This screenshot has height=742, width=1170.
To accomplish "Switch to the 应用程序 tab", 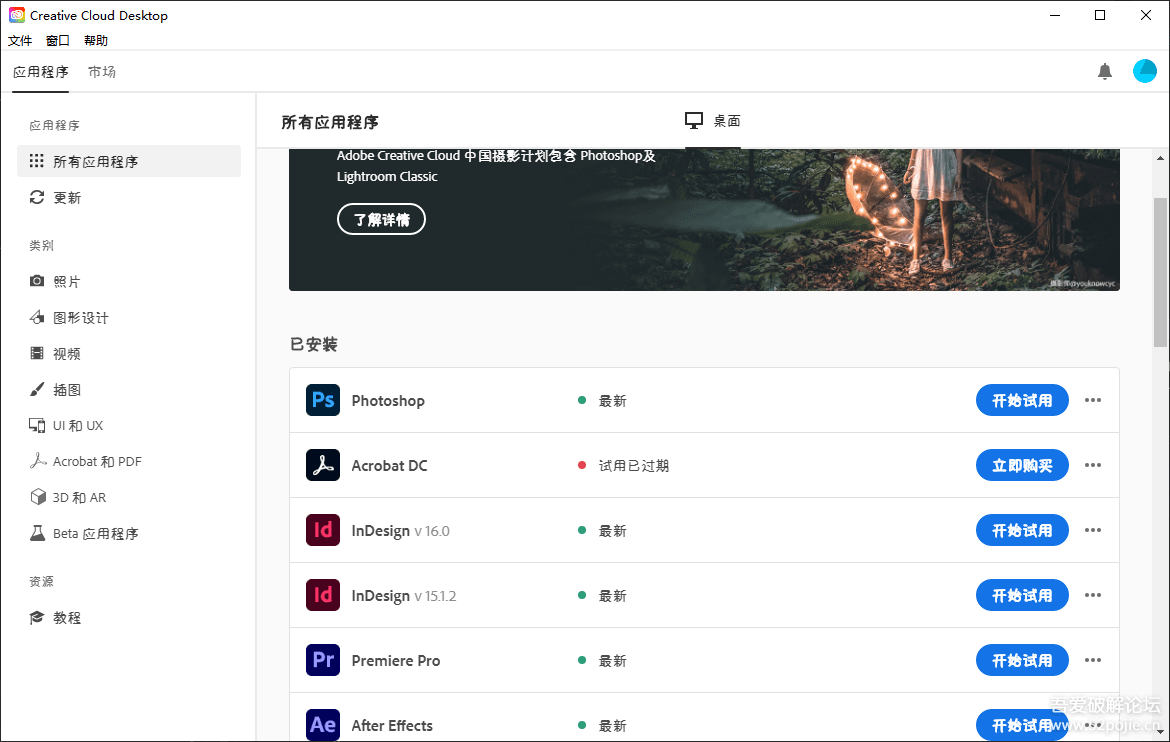I will [40, 72].
